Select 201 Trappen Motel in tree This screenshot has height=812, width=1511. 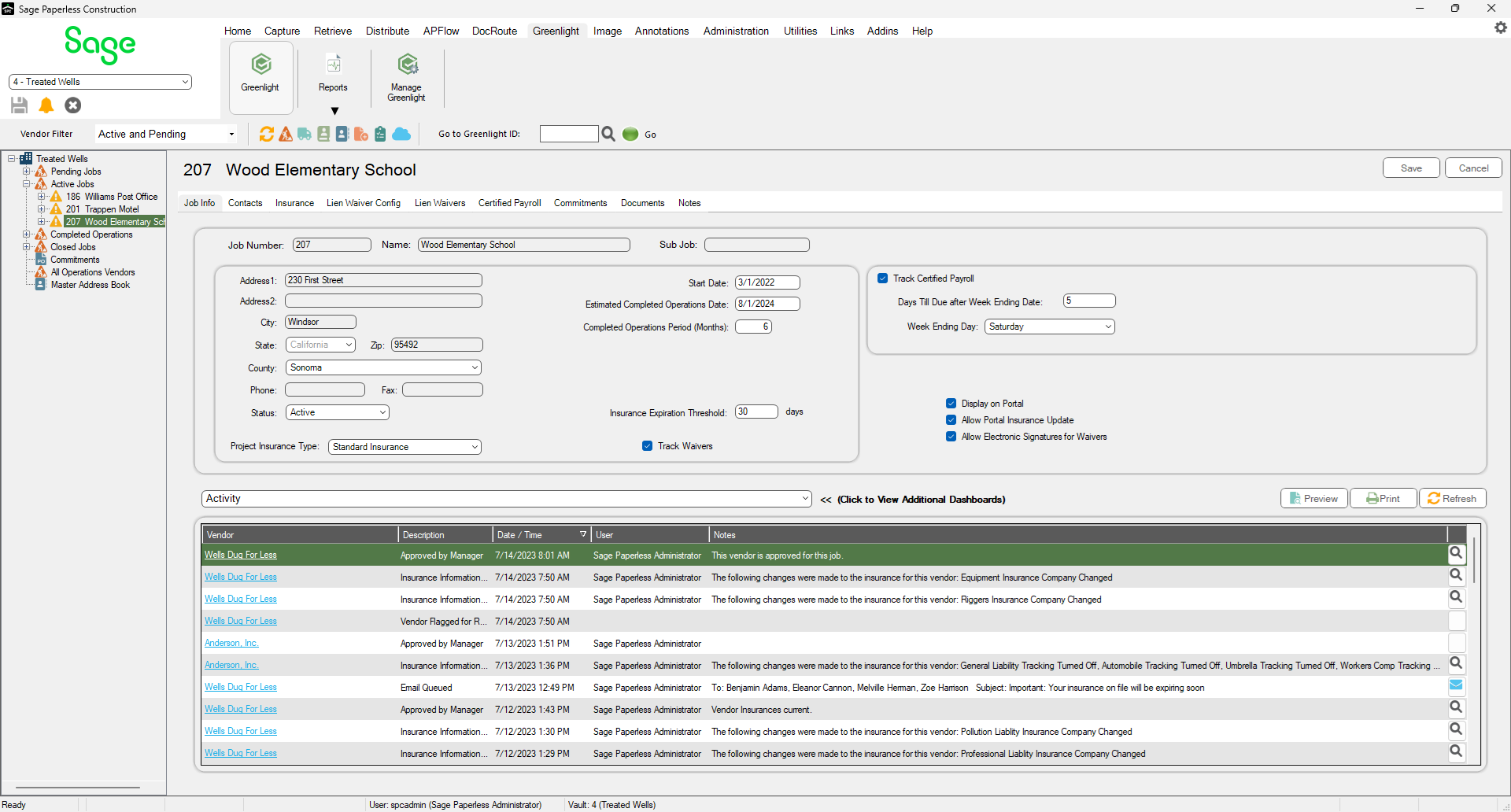[x=102, y=209]
